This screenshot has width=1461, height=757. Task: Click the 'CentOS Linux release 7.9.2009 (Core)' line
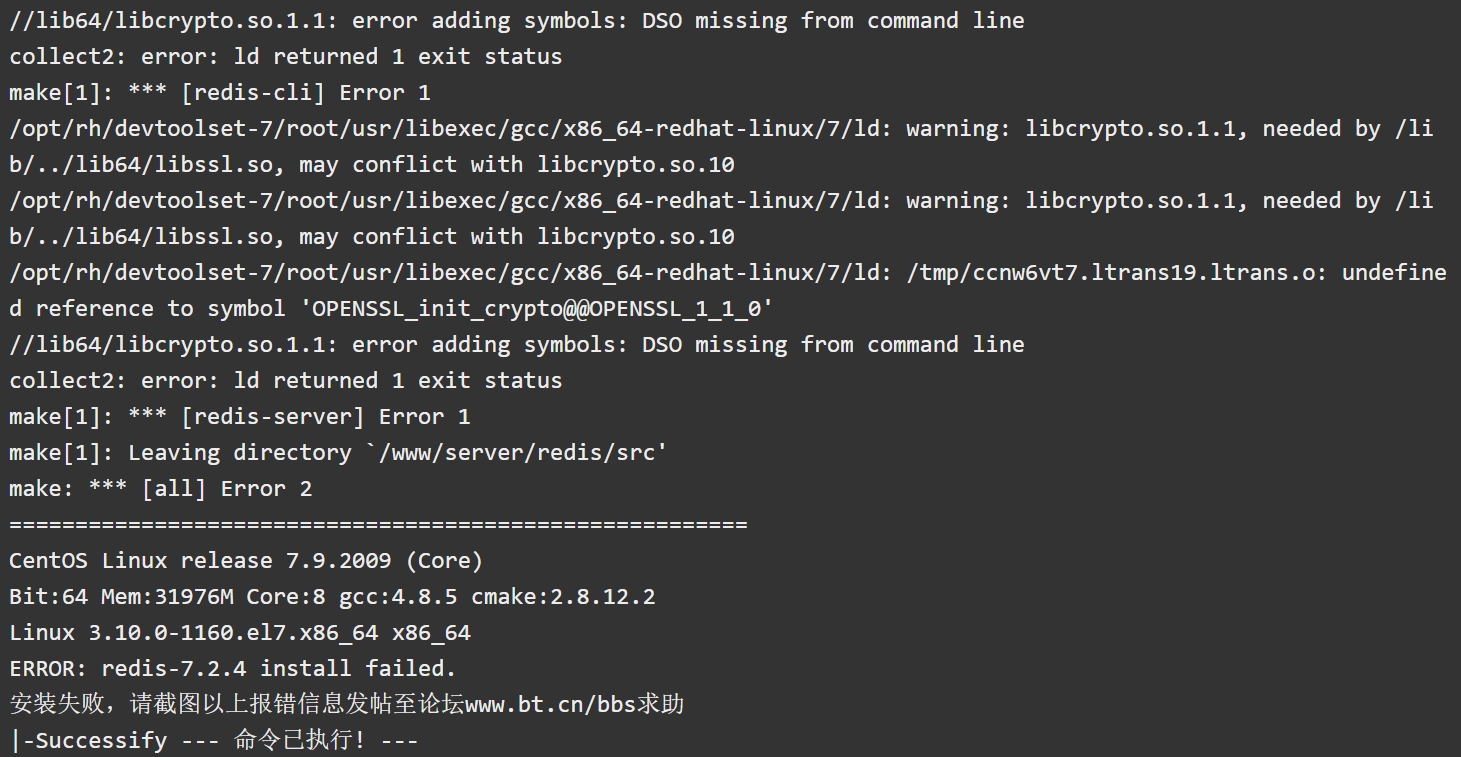(x=246, y=560)
